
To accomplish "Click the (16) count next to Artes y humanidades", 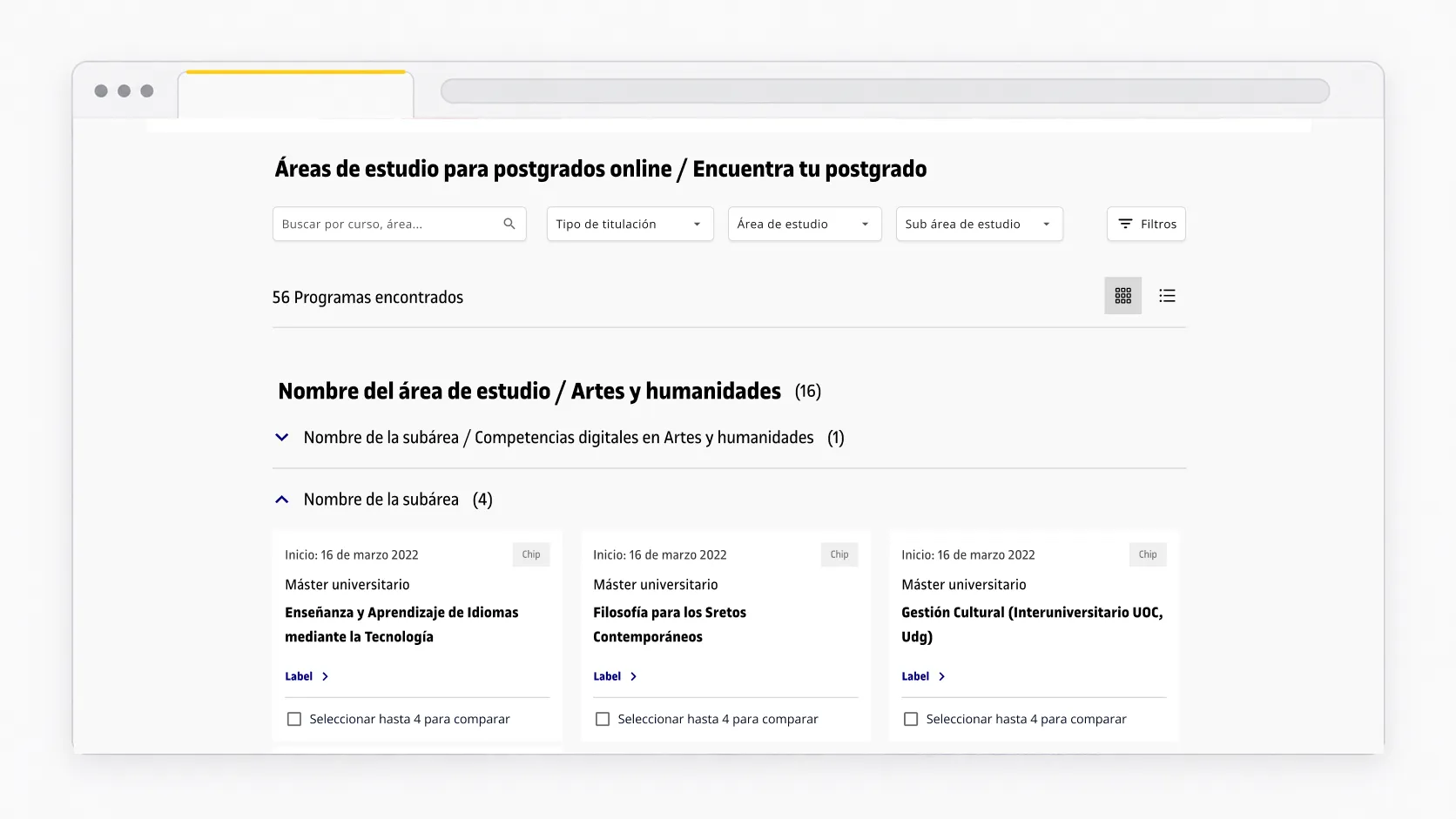I will point(808,392).
